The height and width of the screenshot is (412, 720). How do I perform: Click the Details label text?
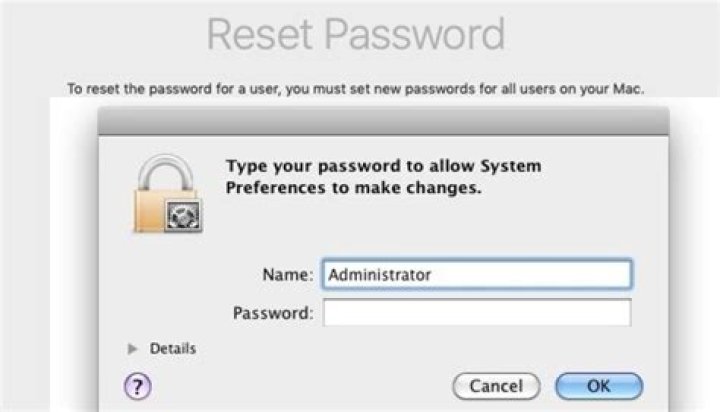(x=172, y=349)
